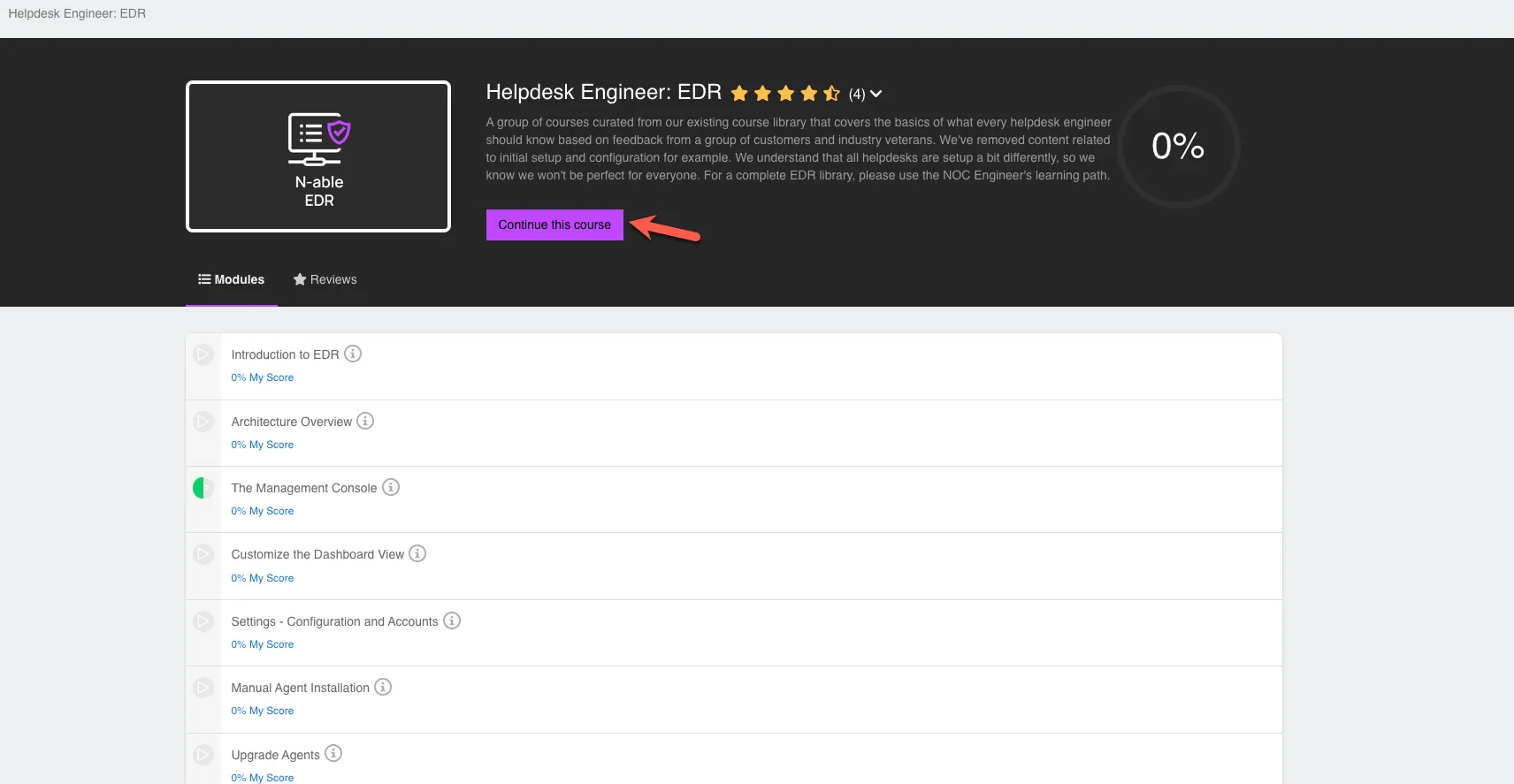Show info for Settings - Configuration and Accounts
Image resolution: width=1514 pixels, height=784 pixels.
pos(452,620)
